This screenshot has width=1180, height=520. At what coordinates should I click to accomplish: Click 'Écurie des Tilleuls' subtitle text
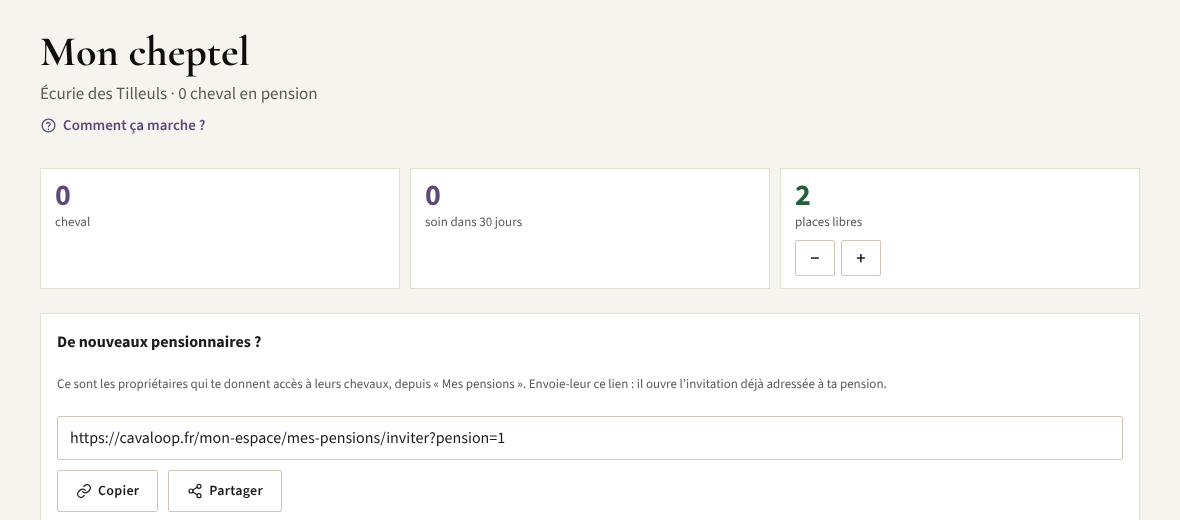pos(104,94)
